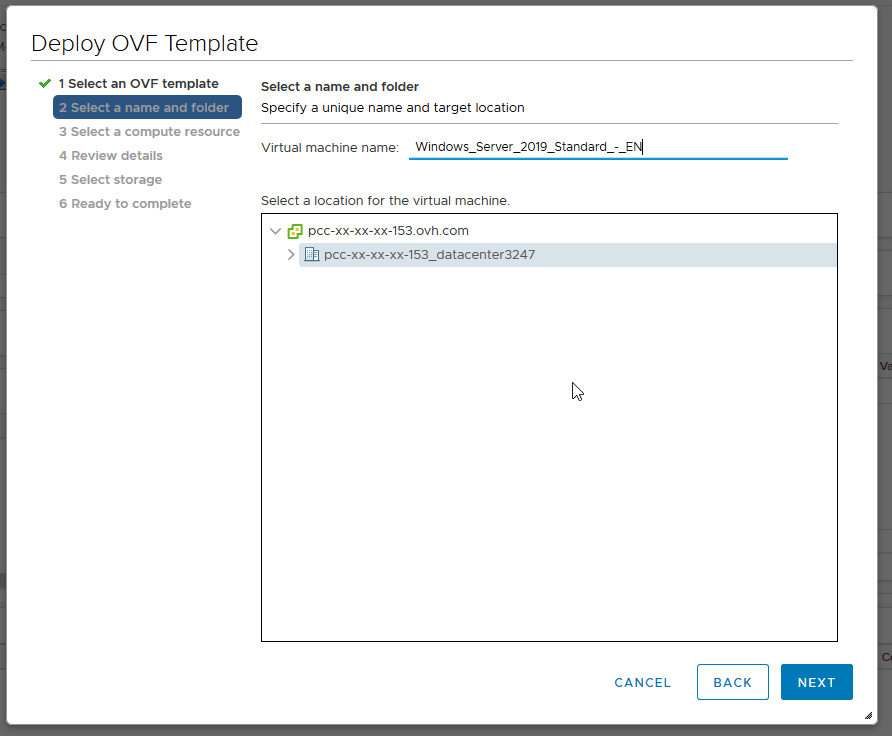The height and width of the screenshot is (736, 892).
Task: Grab the dialog resize handle in the corner
Action: coord(868,716)
